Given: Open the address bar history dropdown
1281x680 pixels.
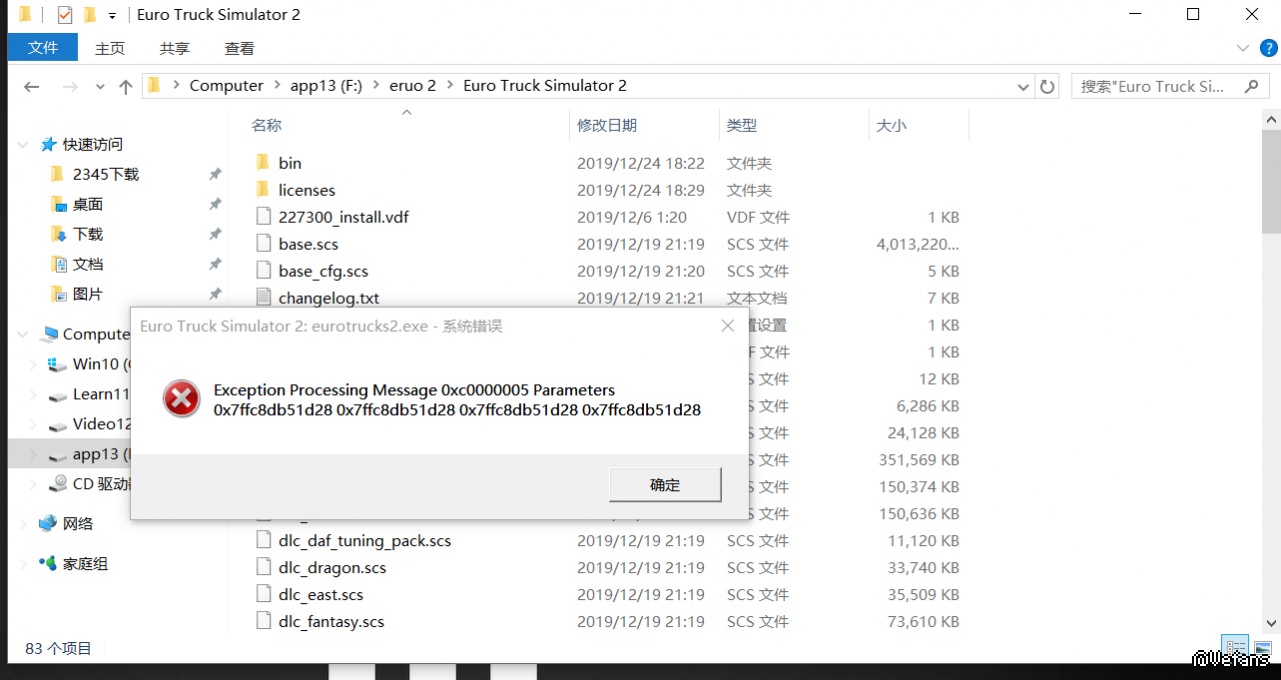Looking at the screenshot, I should [1024, 86].
